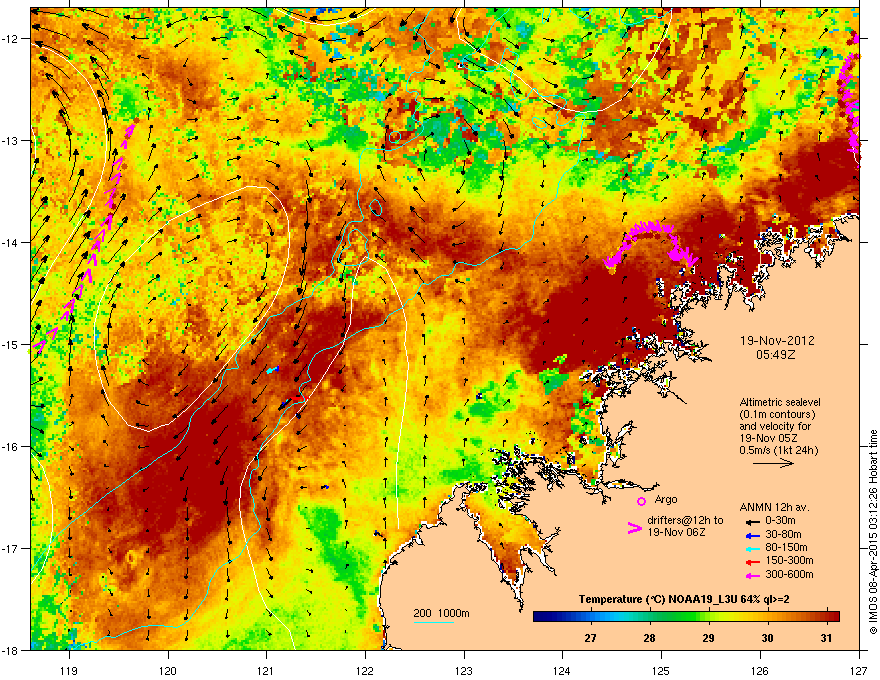Click the 'ANMN 12h av.' legend heading

point(774,507)
